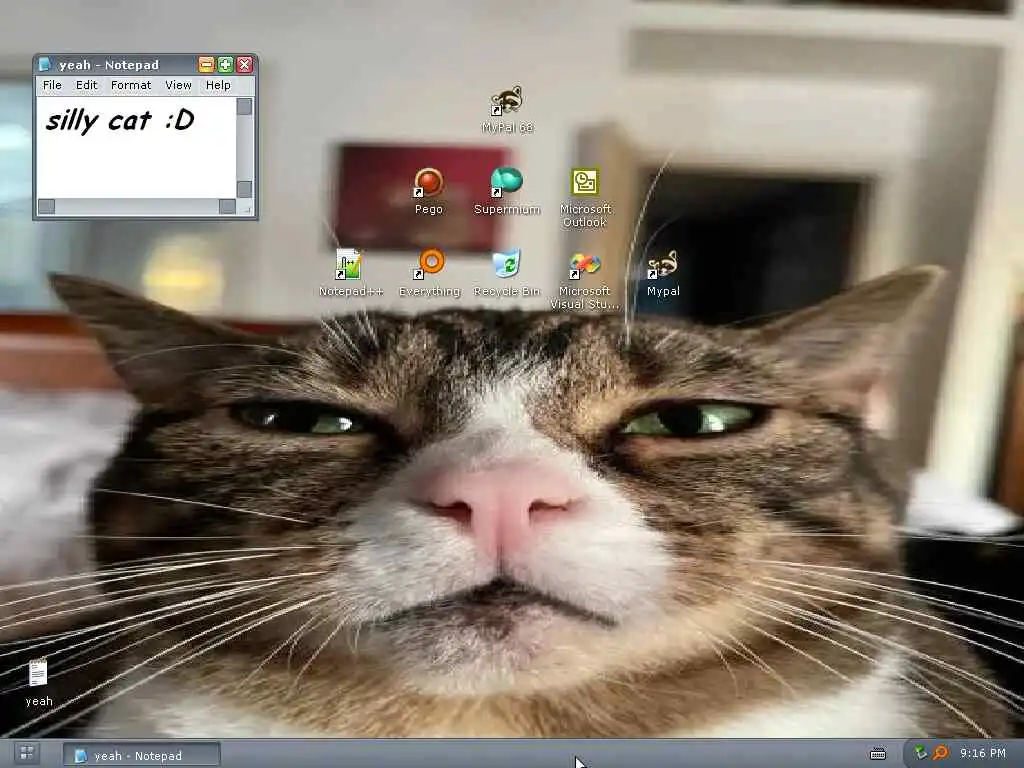Click Notepad vertical scrollbar down arrow
This screenshot has height=768, width=1024.
click(x=244, y=189)
